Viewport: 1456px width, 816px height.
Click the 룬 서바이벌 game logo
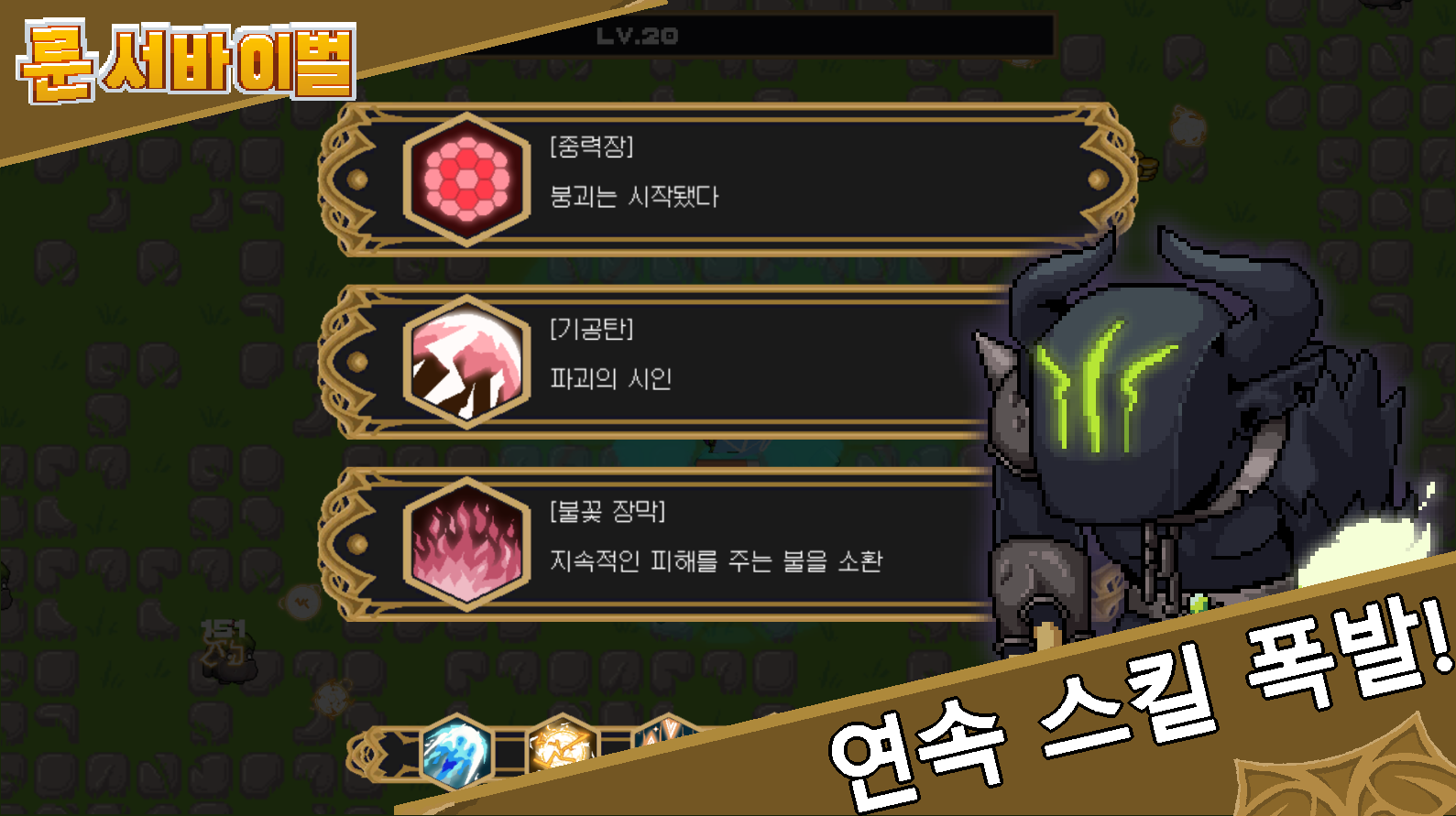(x=187, y=60)
